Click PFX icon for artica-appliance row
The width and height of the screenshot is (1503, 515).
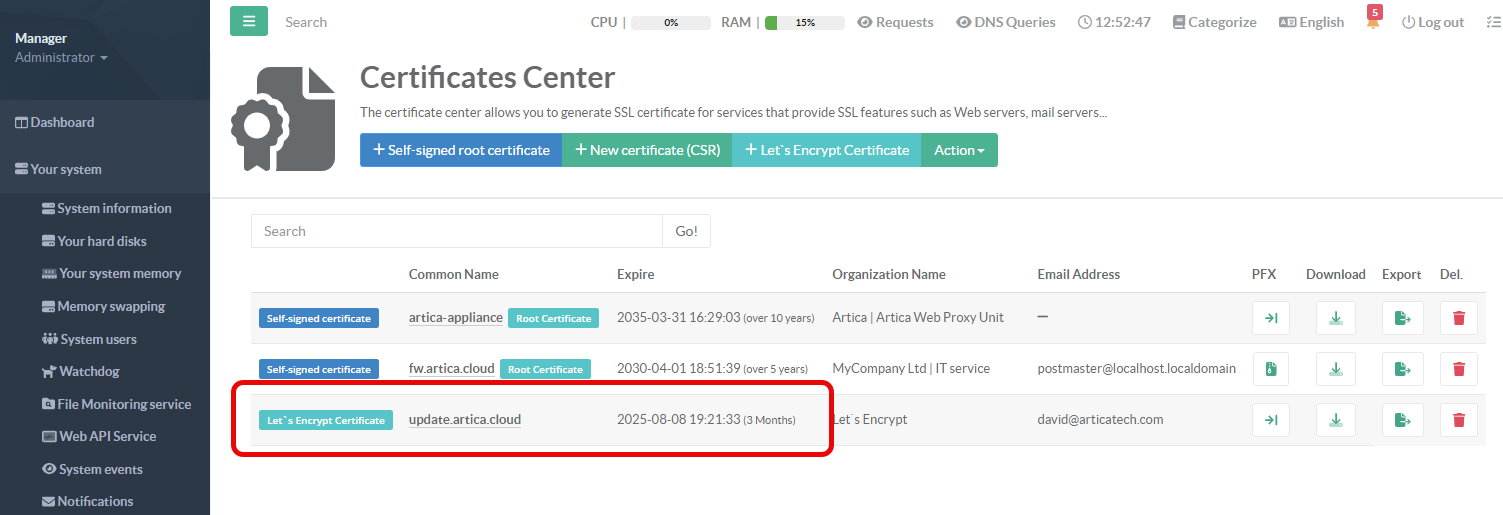[1270, 318]
